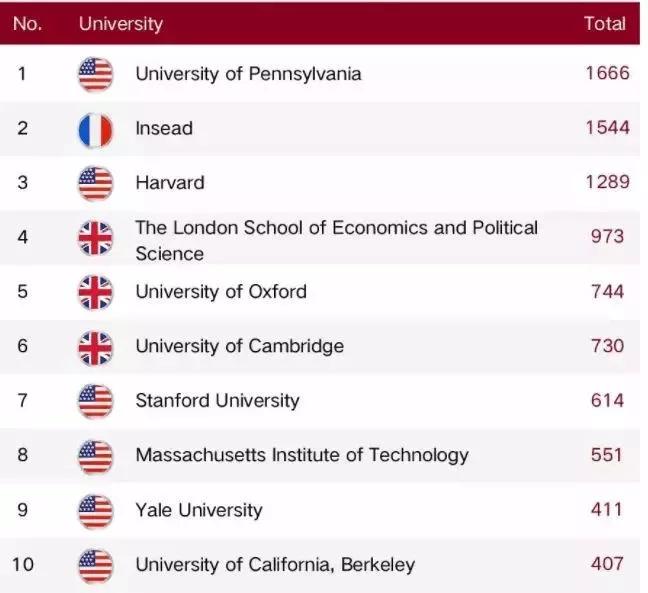The width and height of the screenshot is (648, 593).
Task: Open The London School of Economics entry
Action: [x=336, y=240]
